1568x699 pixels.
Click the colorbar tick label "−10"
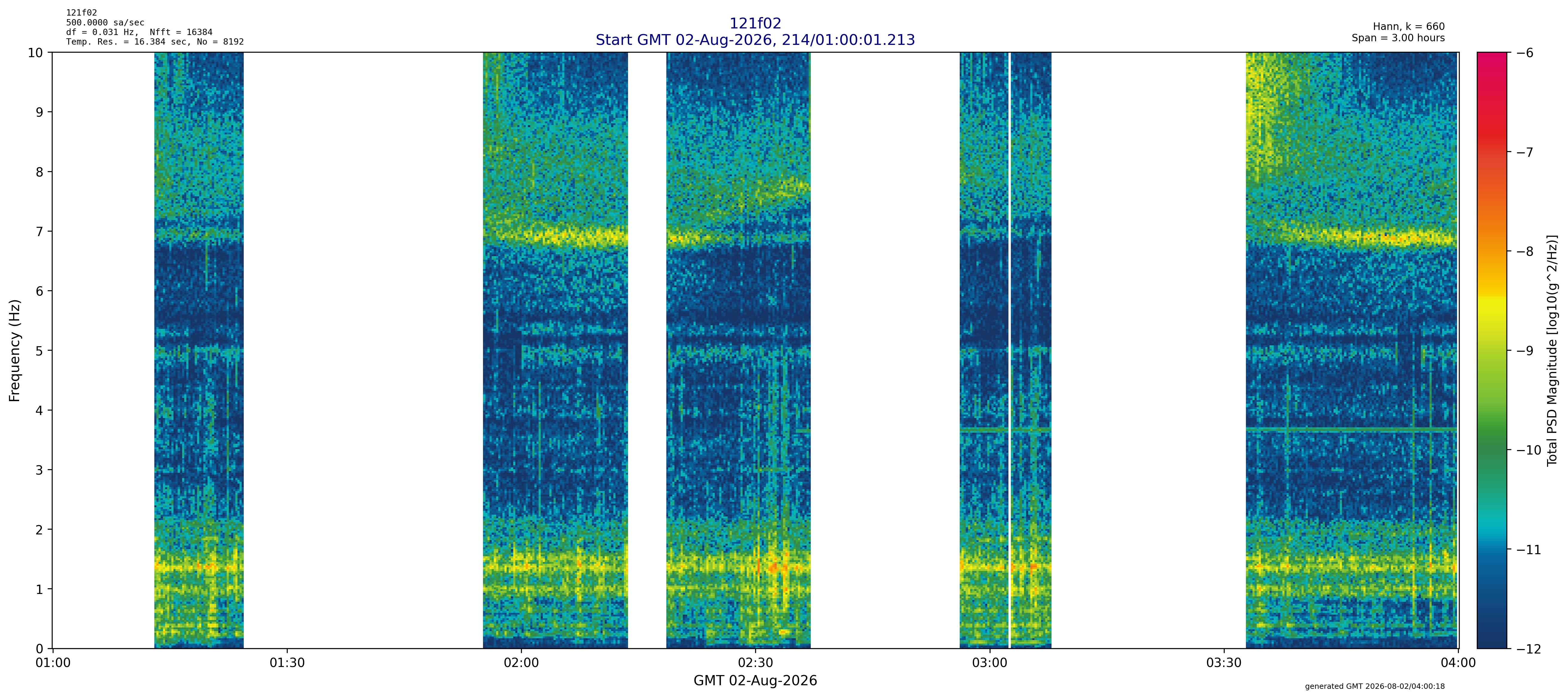coord(1528,451)
